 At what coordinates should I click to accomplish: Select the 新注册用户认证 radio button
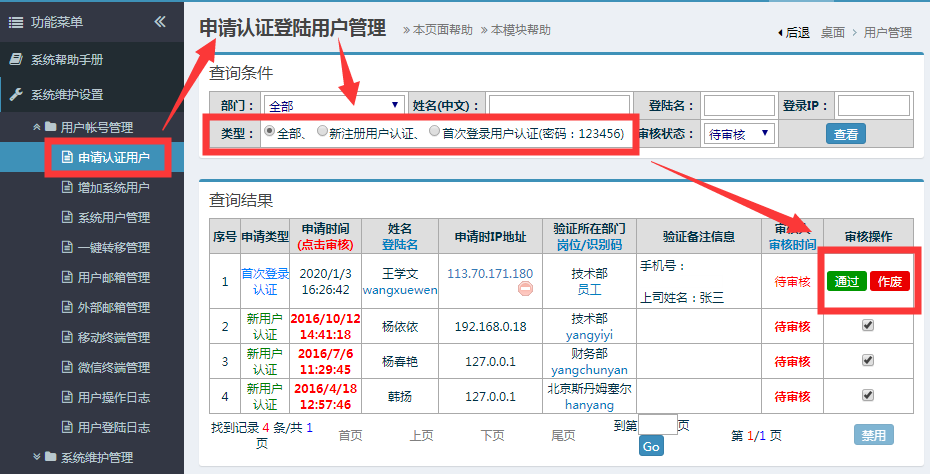[x=322, y=131]
